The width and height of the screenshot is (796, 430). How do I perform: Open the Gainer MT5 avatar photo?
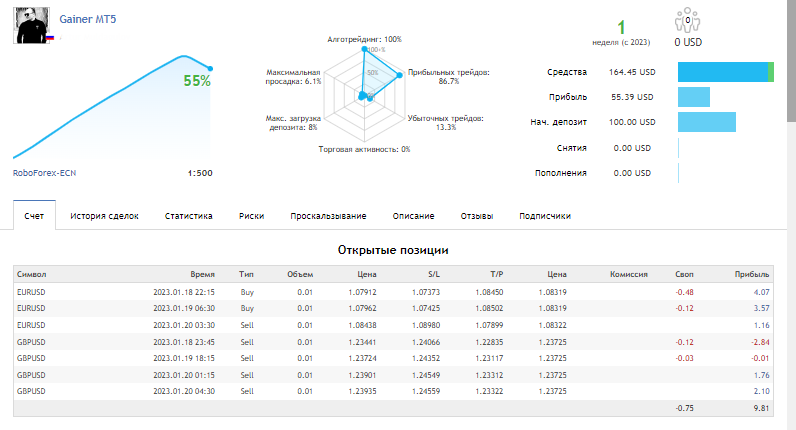click(x=31, y=25)
